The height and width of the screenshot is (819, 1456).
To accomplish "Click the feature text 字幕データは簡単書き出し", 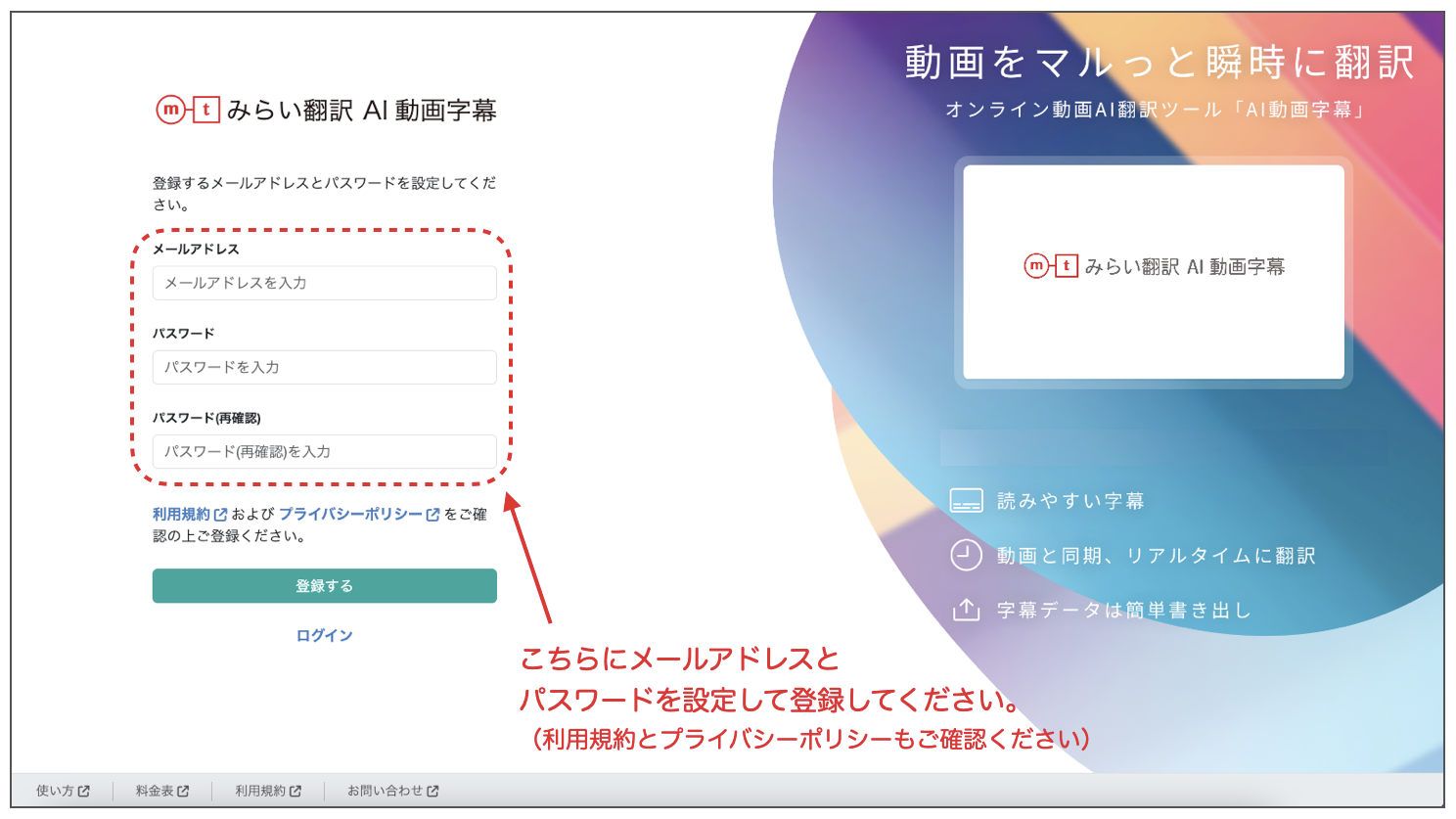I will [x=1124, y=611].
